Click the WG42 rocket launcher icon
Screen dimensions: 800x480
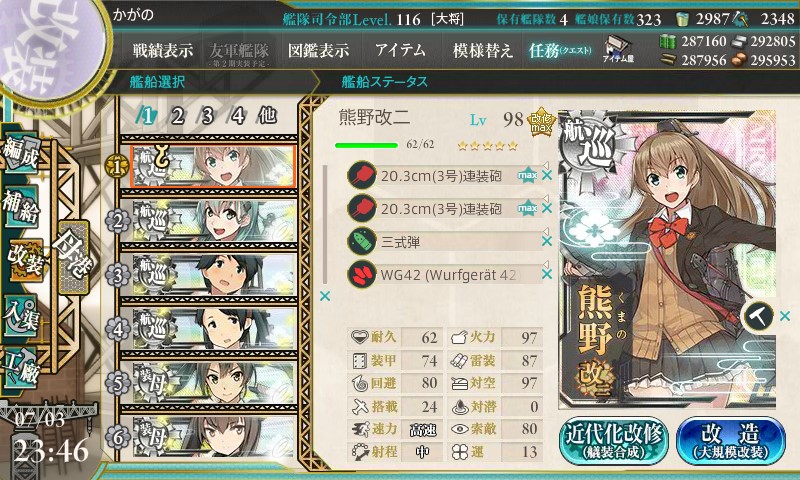click(x=362, y=274)
